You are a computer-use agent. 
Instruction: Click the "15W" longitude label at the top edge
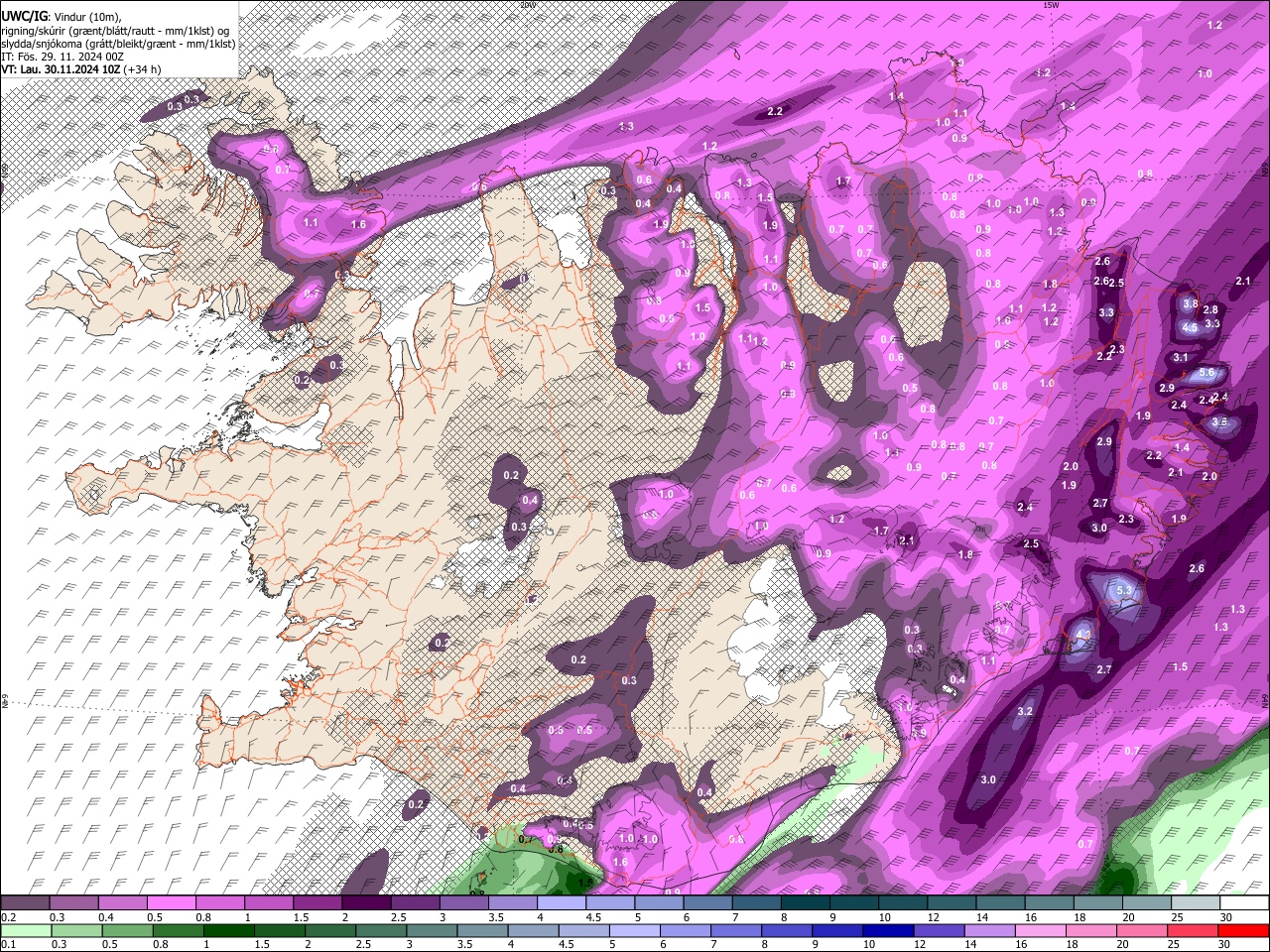[x=1051, y=5]
